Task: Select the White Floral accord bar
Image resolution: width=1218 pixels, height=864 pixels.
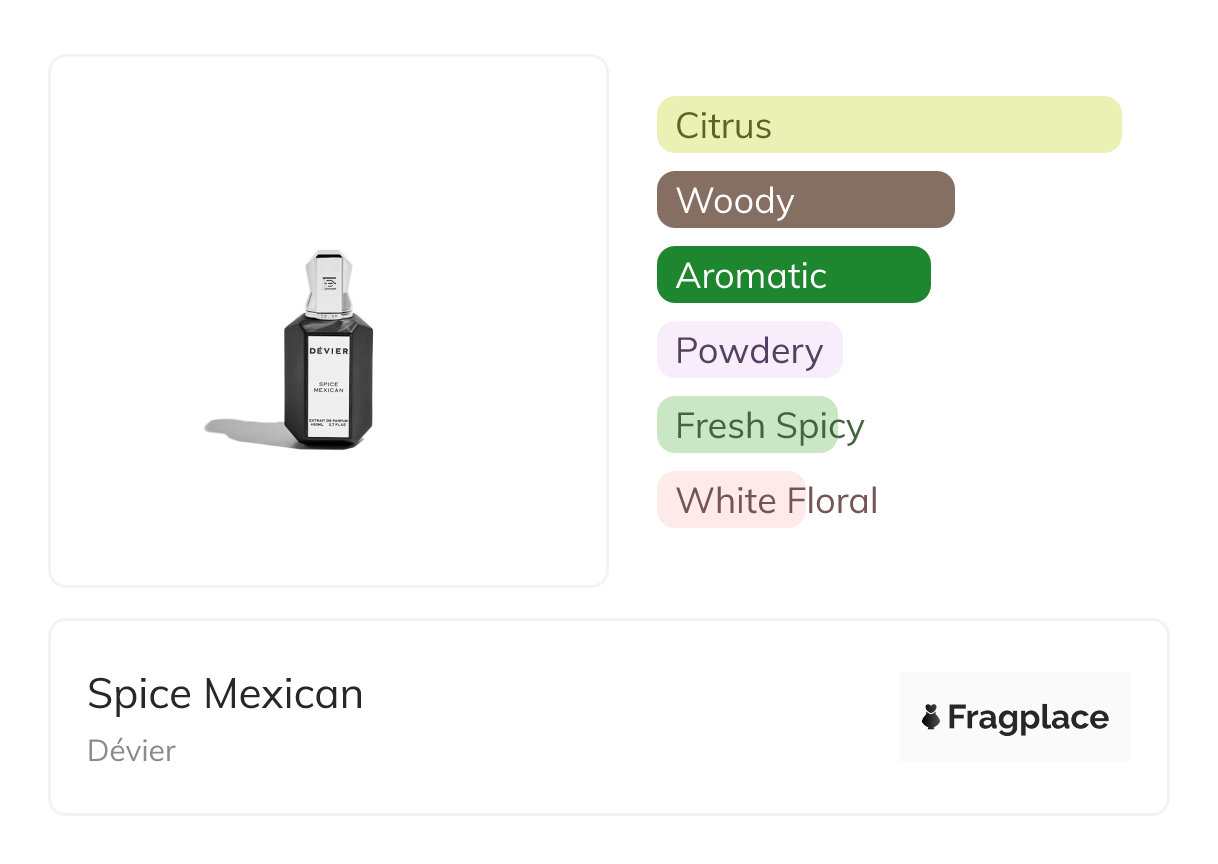Action: click(x=731, y=500)
